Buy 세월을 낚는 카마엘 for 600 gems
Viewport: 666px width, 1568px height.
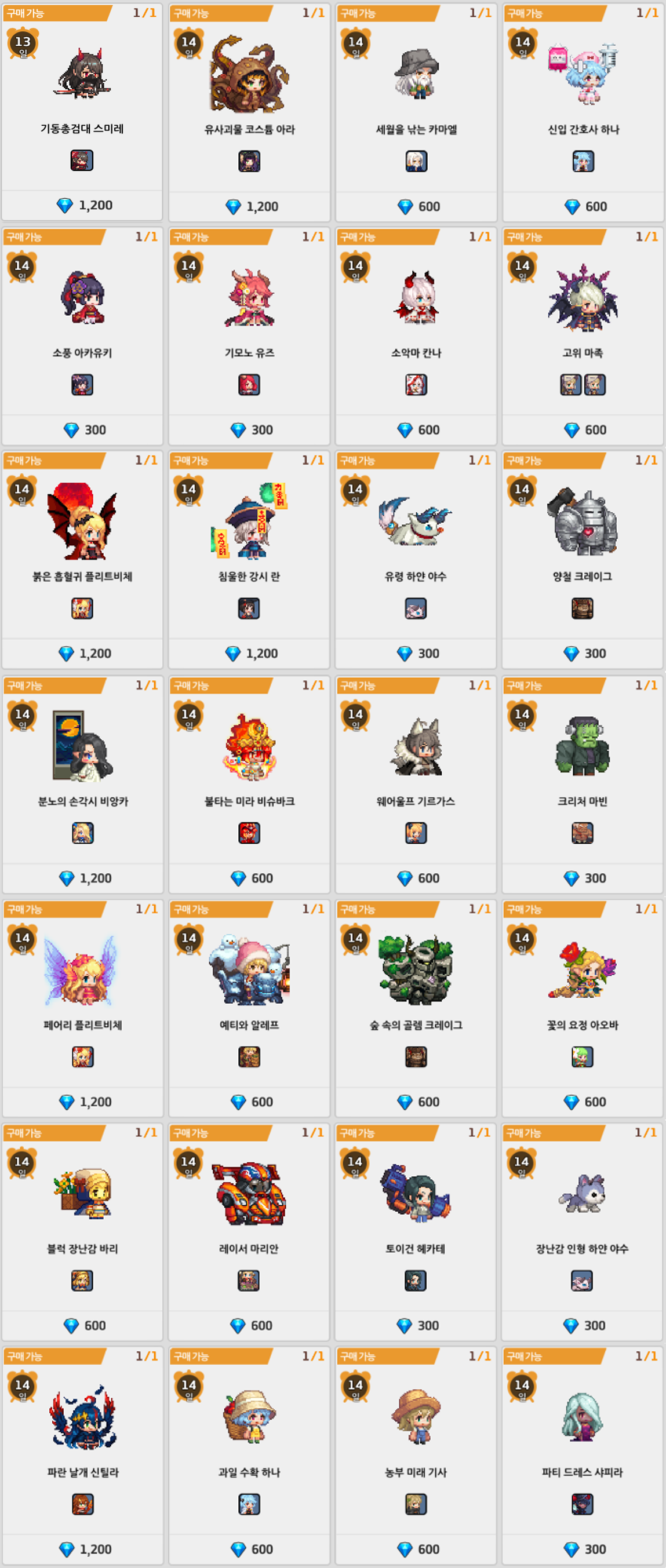[x=417, y=206]
